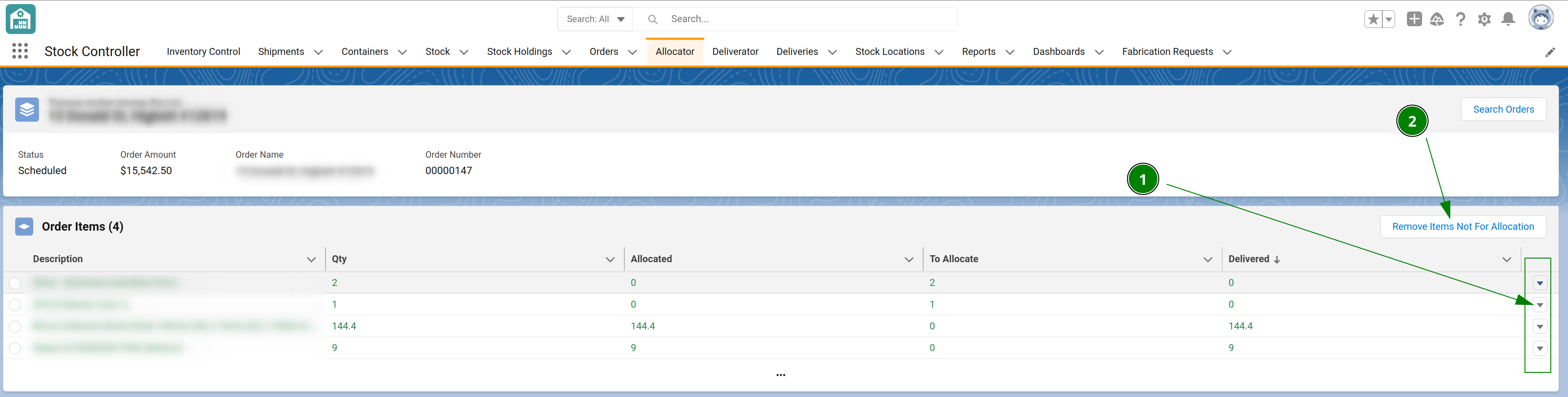Open the Dashboards tab
This screenshot has height=397, width=1568.
click(1058, 52)
